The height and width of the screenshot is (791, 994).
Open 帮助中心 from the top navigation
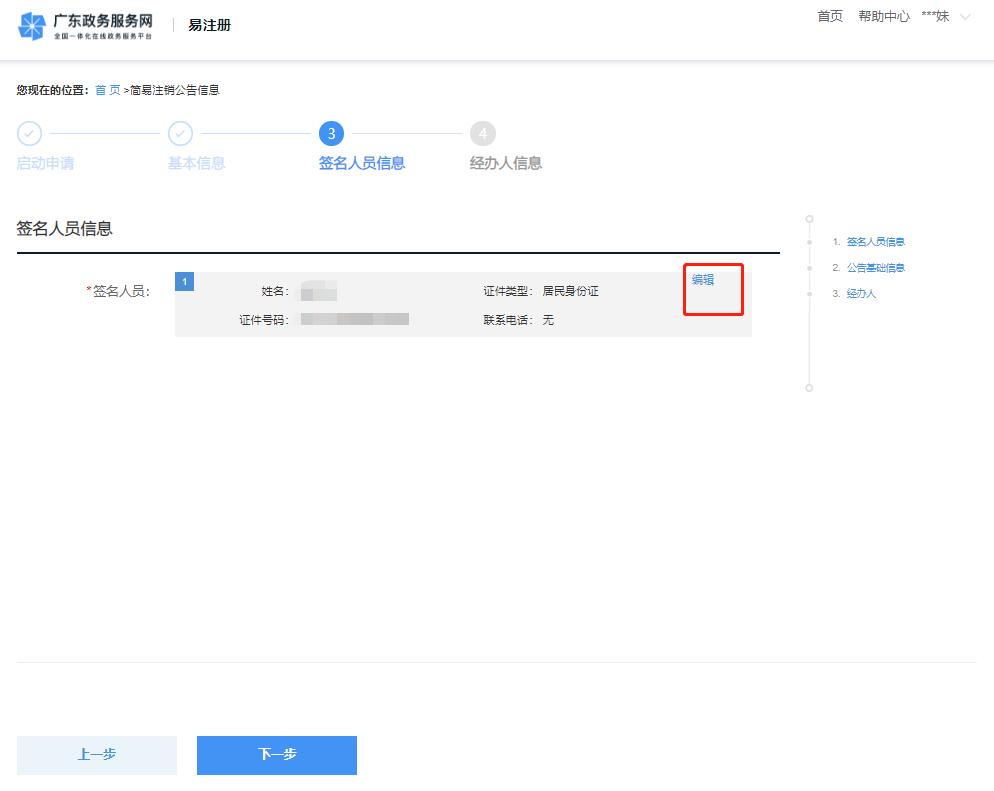click(x=884, y=16)
